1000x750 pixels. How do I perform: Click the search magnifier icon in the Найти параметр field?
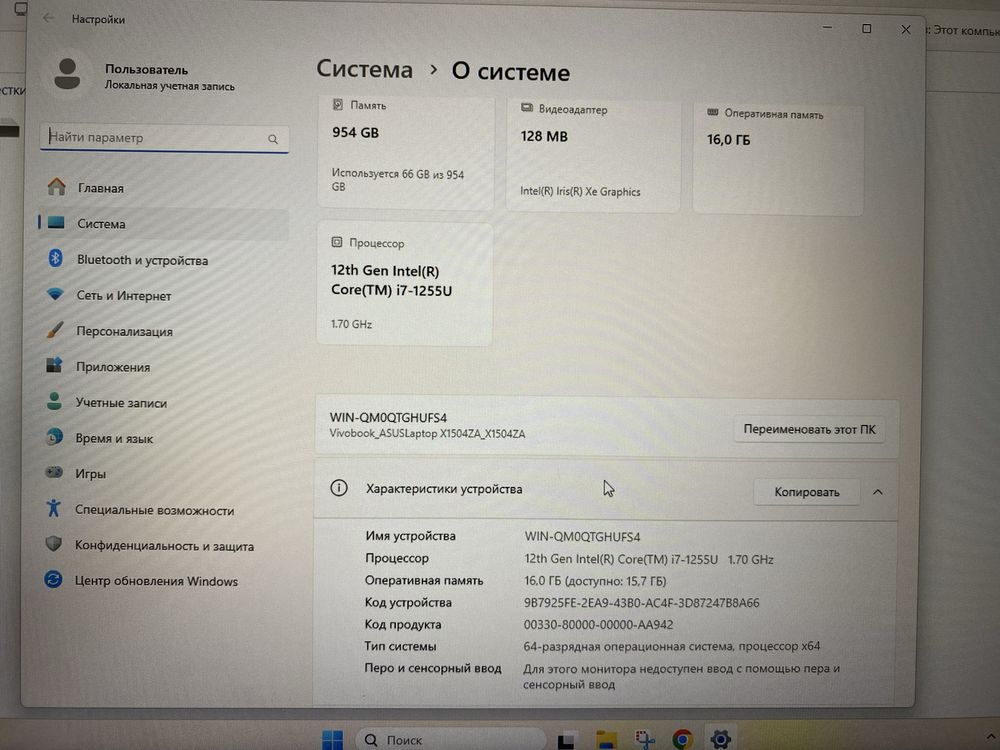click(x=273, y=139)
